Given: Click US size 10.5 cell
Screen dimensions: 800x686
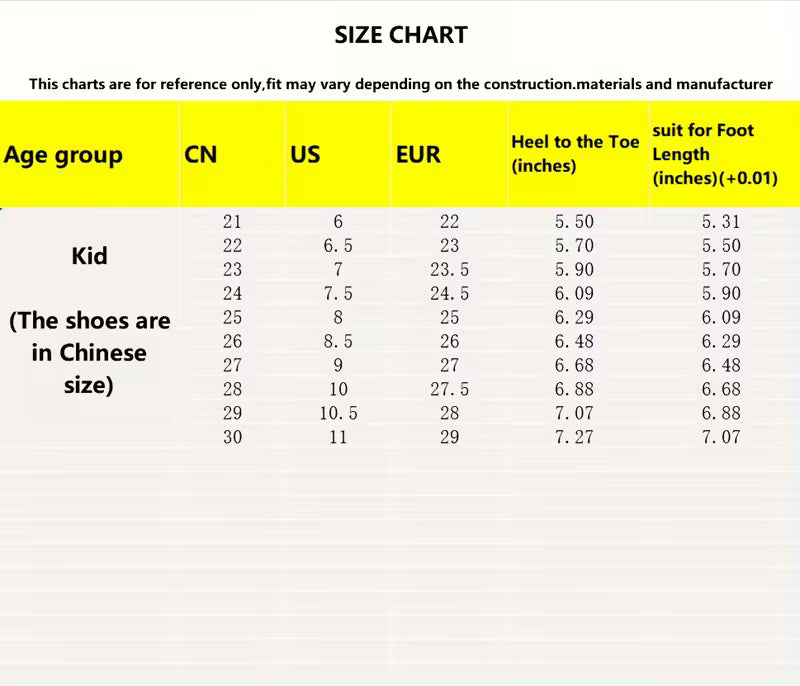Looking at the screenshot, I should coord(338,413).
